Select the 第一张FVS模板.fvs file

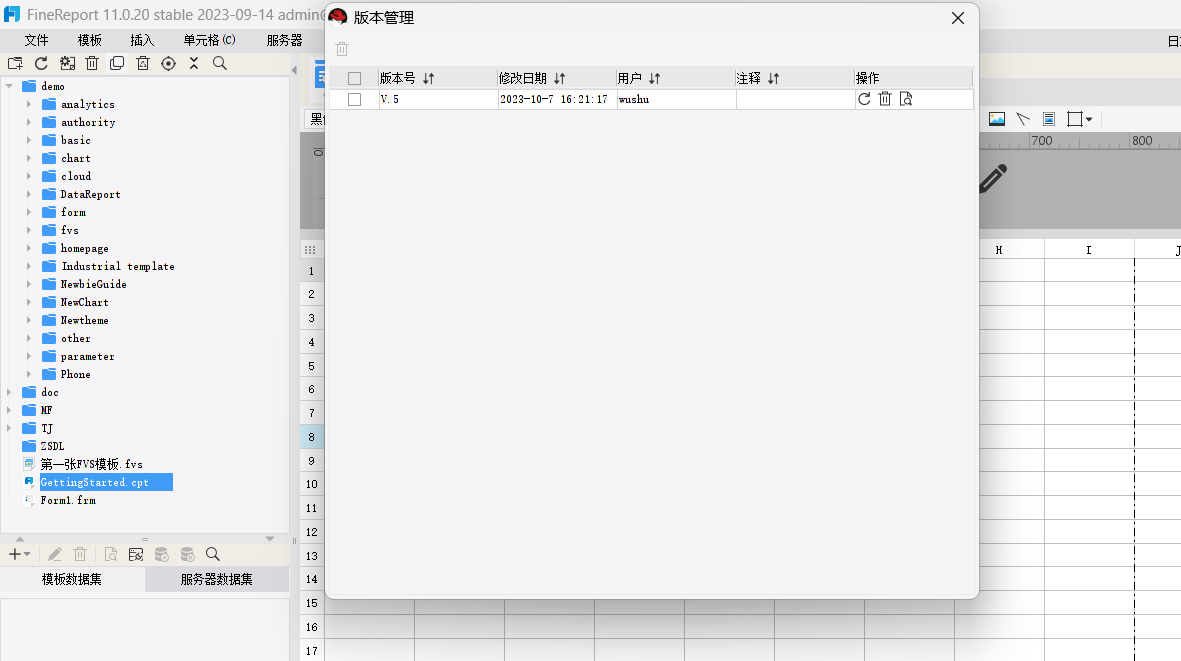tap(91, 464)
